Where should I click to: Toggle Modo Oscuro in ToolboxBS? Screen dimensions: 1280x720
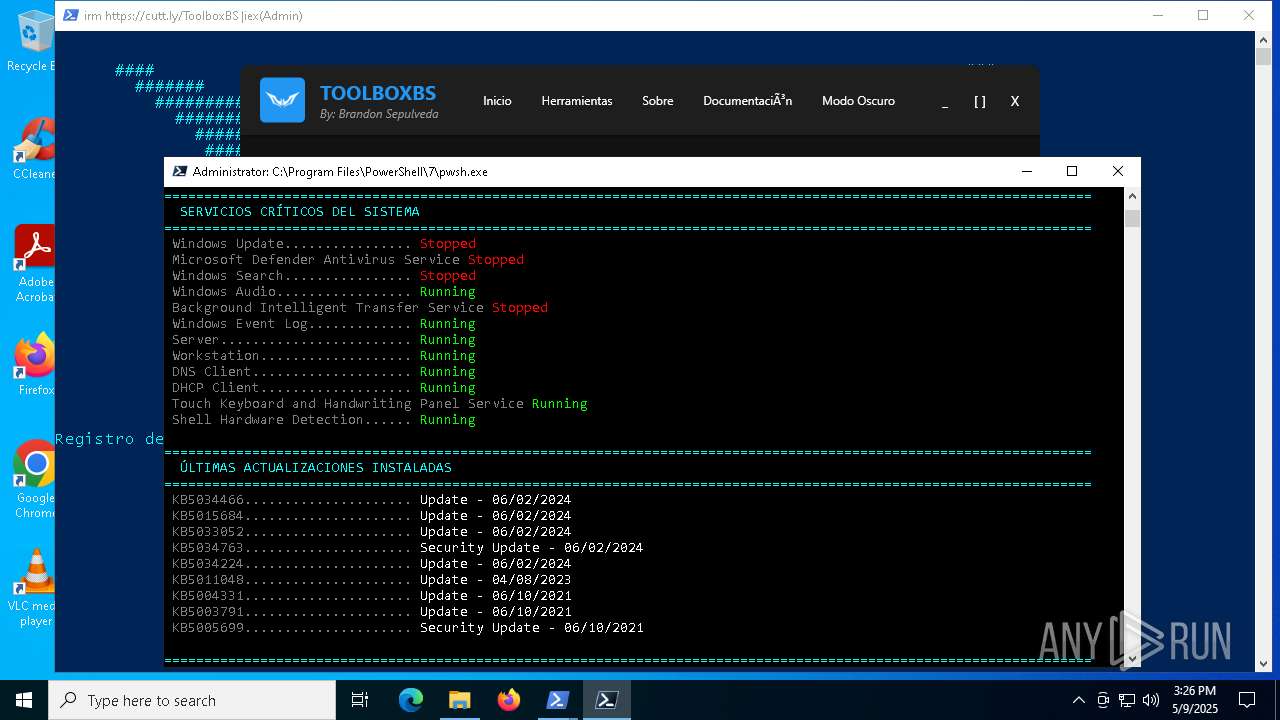coord(858,101)
